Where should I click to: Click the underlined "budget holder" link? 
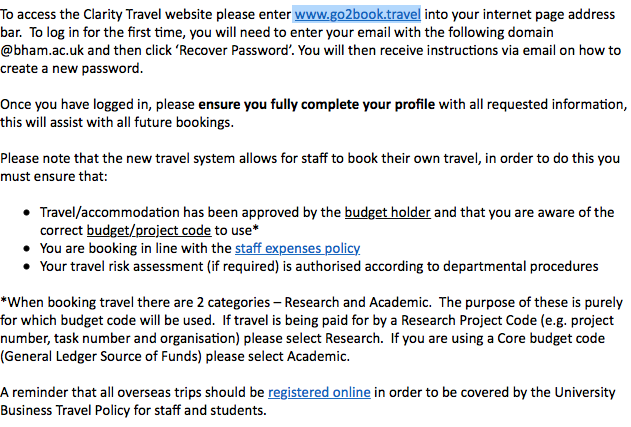pos(388,212)
